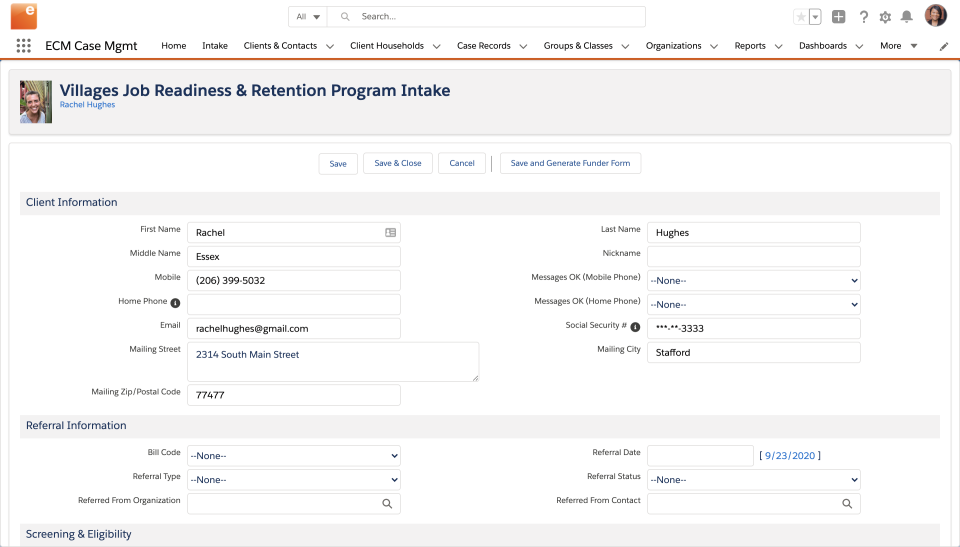Click the Nickname input field

[753, 256]
